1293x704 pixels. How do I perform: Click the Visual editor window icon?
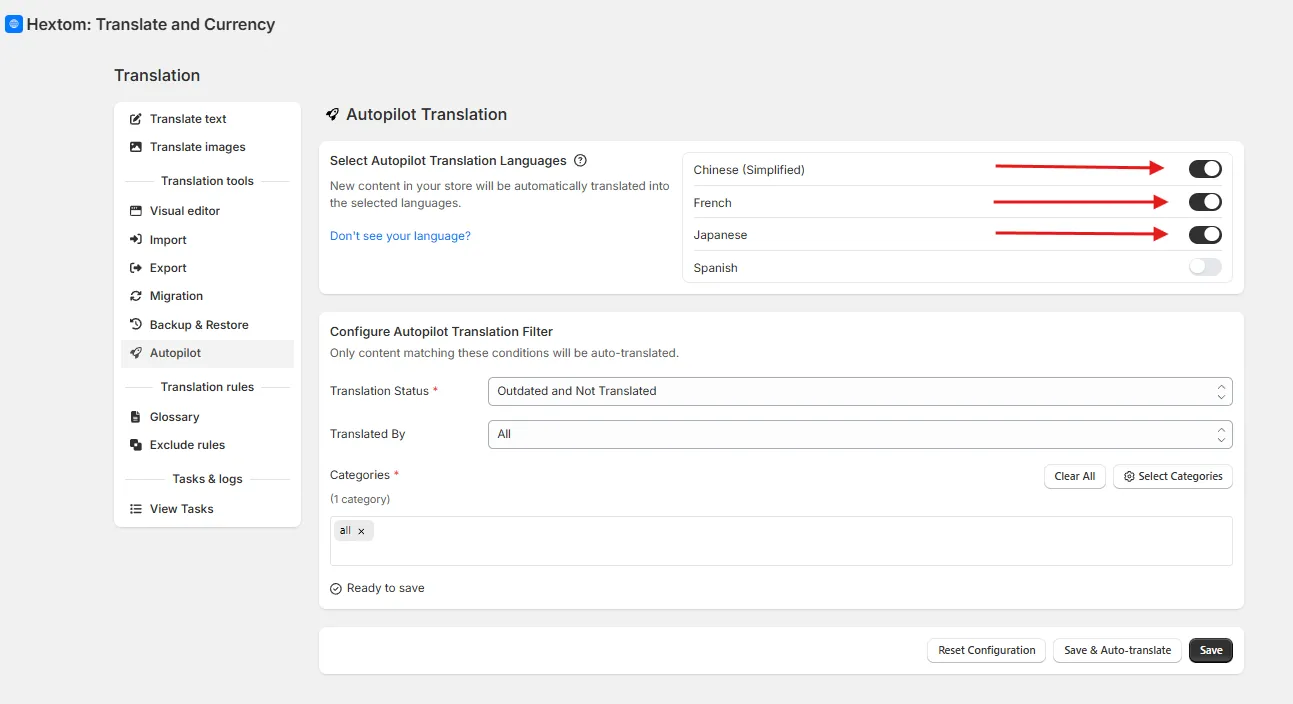[136, 211]
